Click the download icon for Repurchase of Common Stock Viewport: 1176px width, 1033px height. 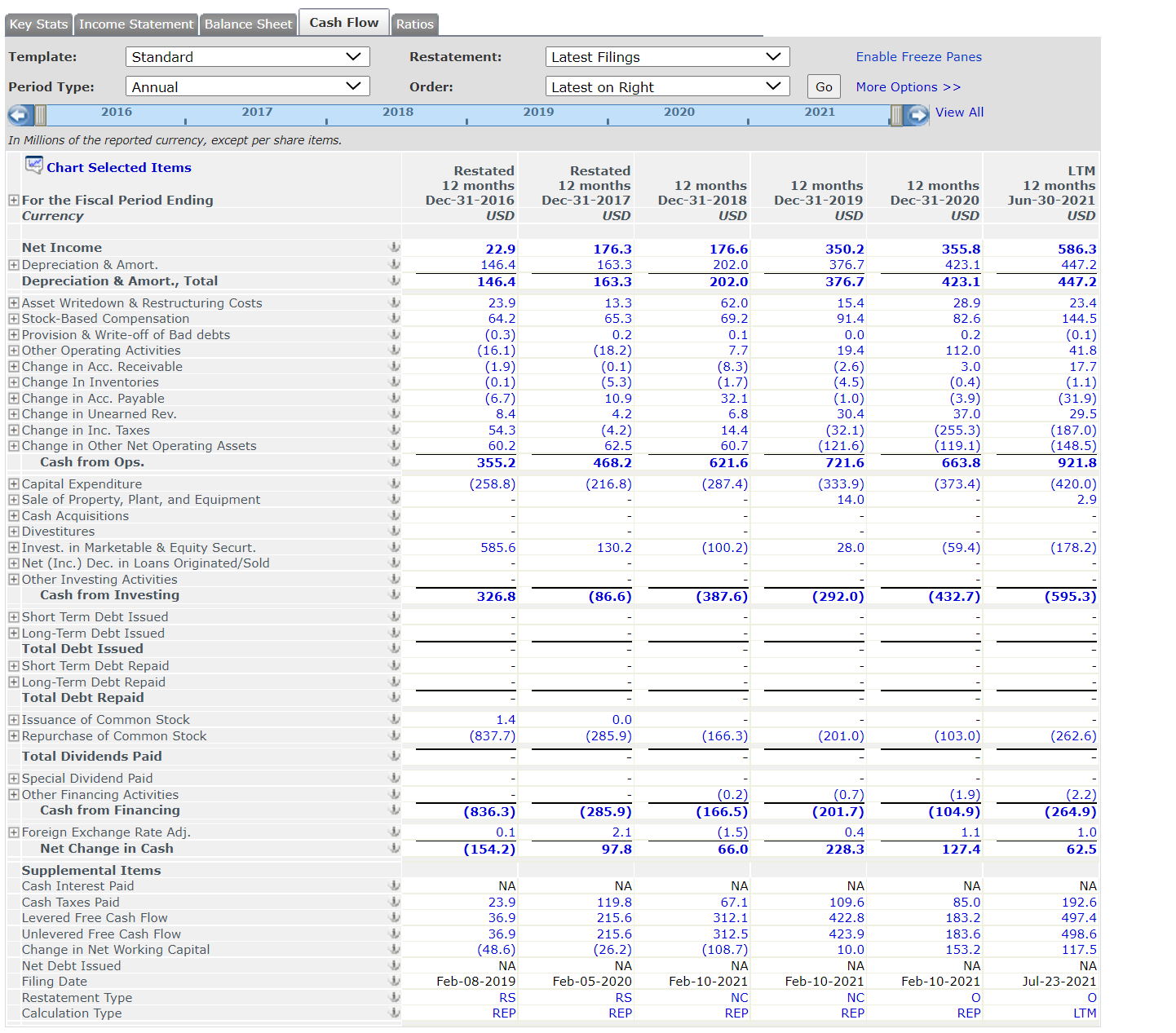tap(395, 735)
